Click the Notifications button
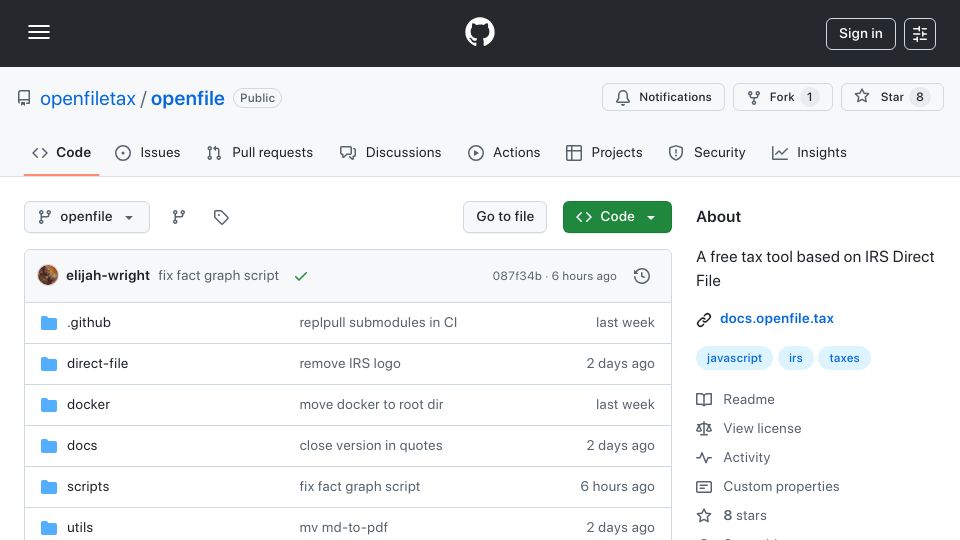 (x=663, y=97)
